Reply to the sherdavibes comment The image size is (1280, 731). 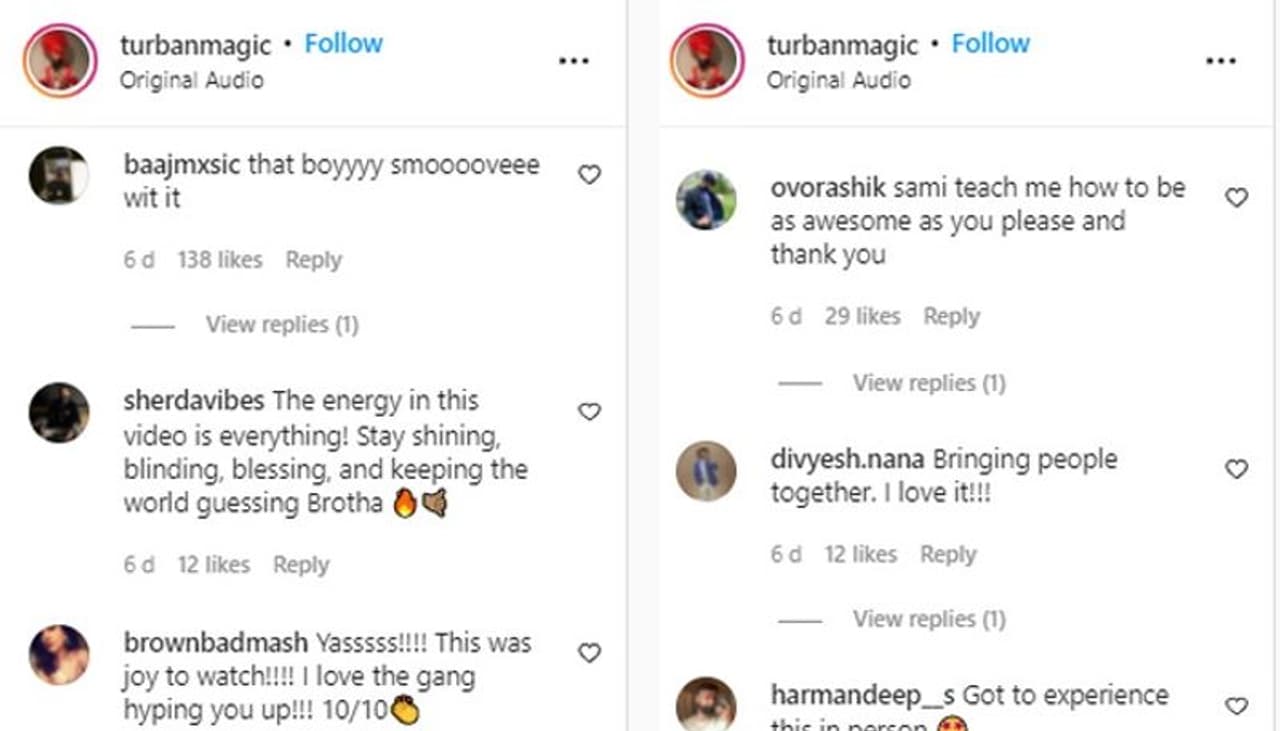[x=301, y=565]
